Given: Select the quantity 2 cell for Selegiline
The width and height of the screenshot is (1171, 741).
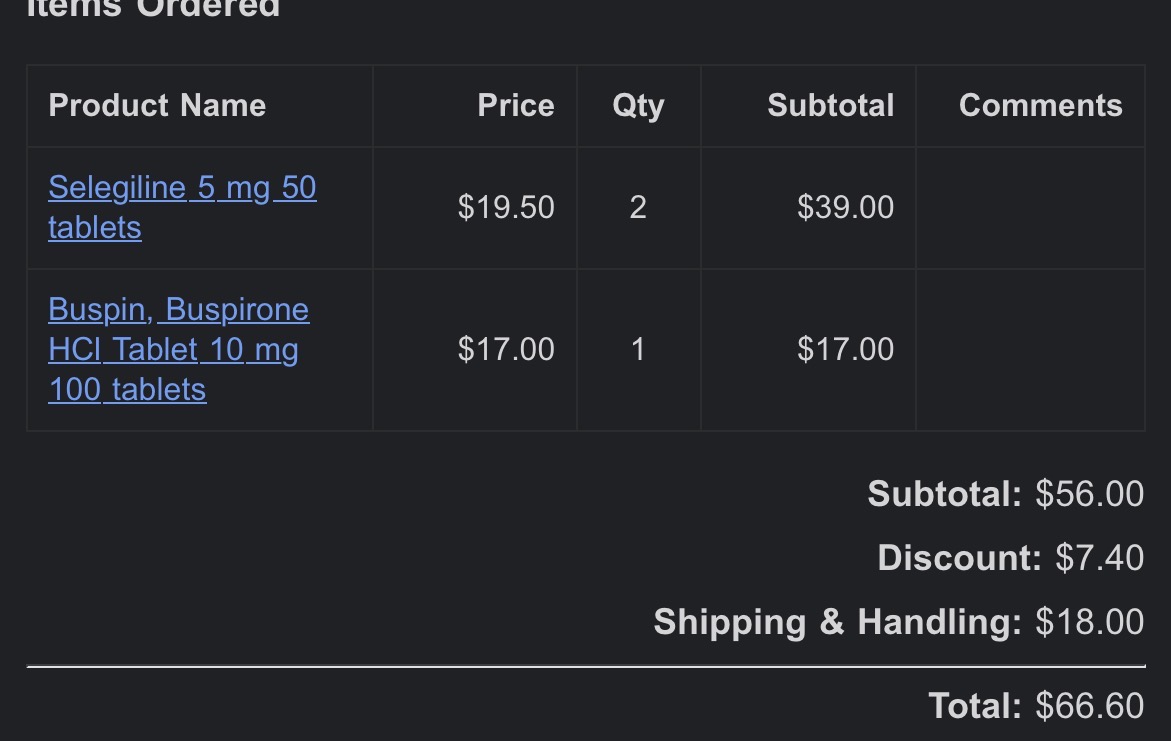Looking at the screenshot, I should pos(638,207).
